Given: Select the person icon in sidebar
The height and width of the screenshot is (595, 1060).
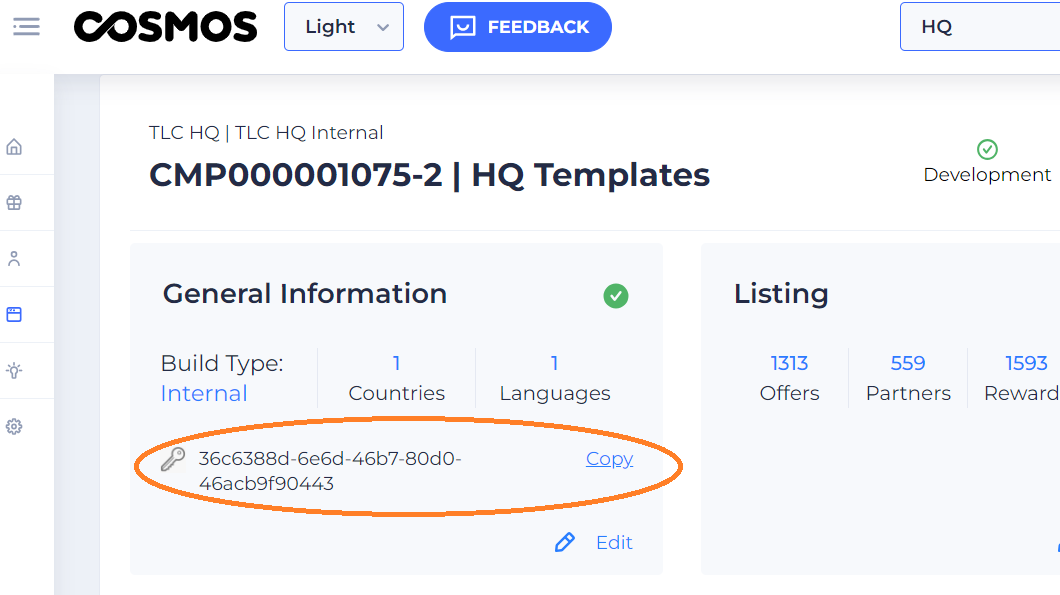Looking at the screenshot, I should point(14,259).
